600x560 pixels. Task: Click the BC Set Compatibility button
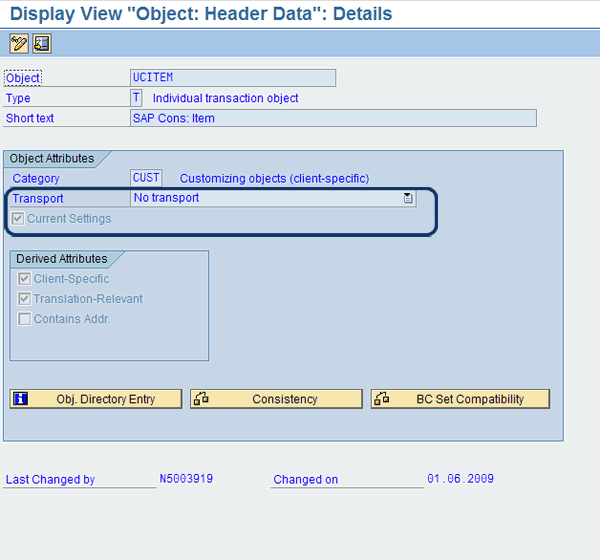460,399
